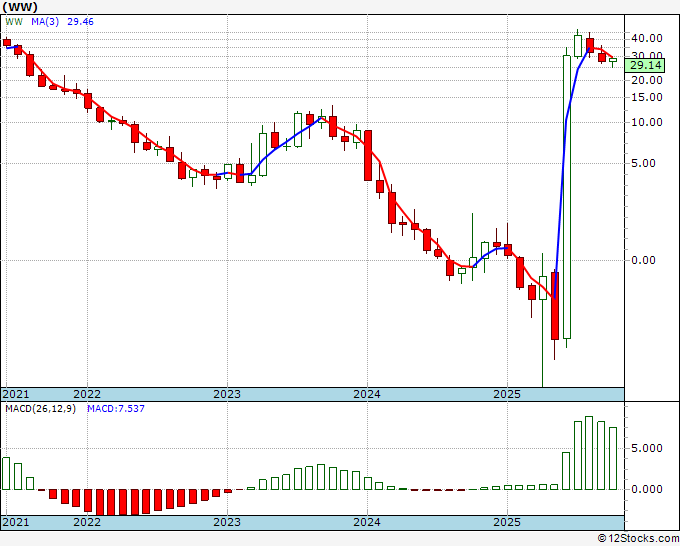Open the 12Stocks.com copyright link
680x546 pixels.
[x=638, y=539]
